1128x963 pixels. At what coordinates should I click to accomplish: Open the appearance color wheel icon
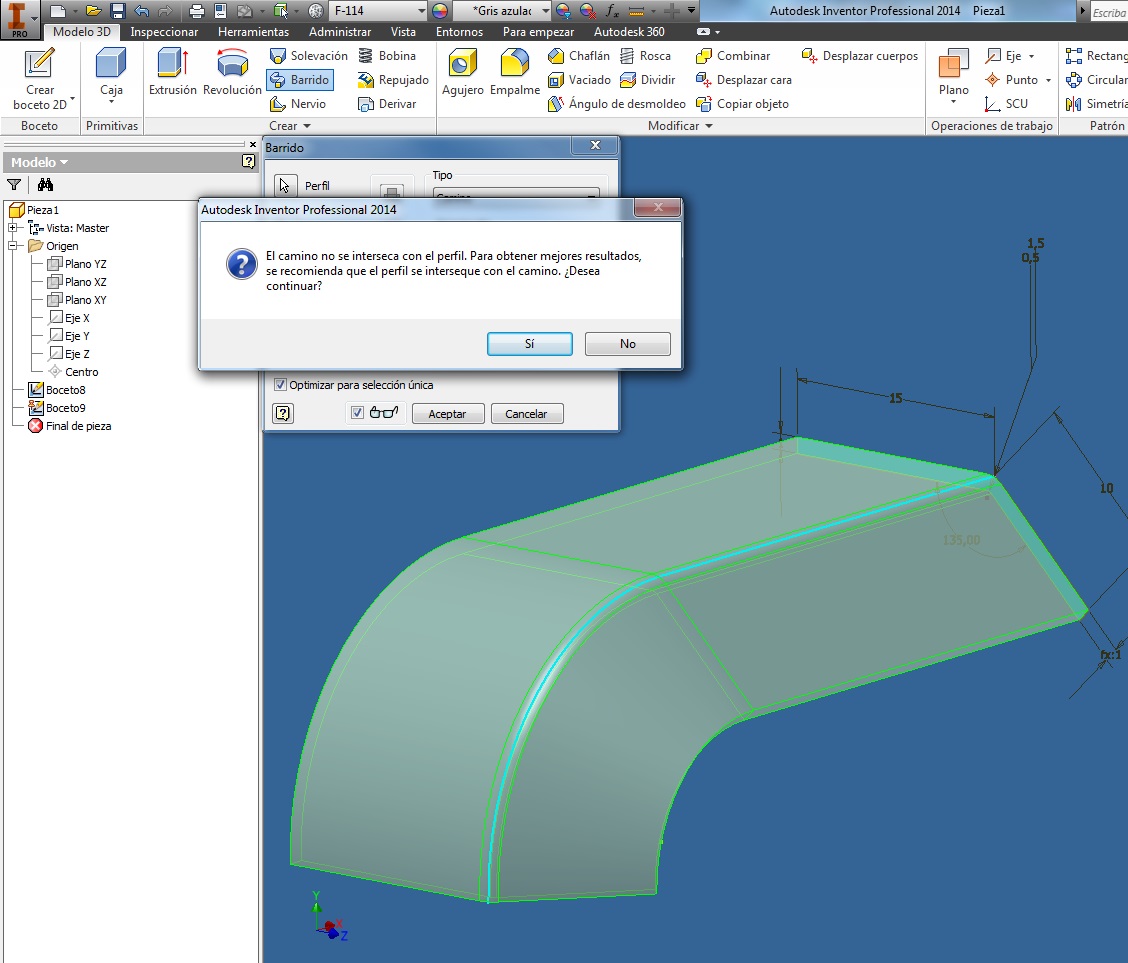pos(440,11)
